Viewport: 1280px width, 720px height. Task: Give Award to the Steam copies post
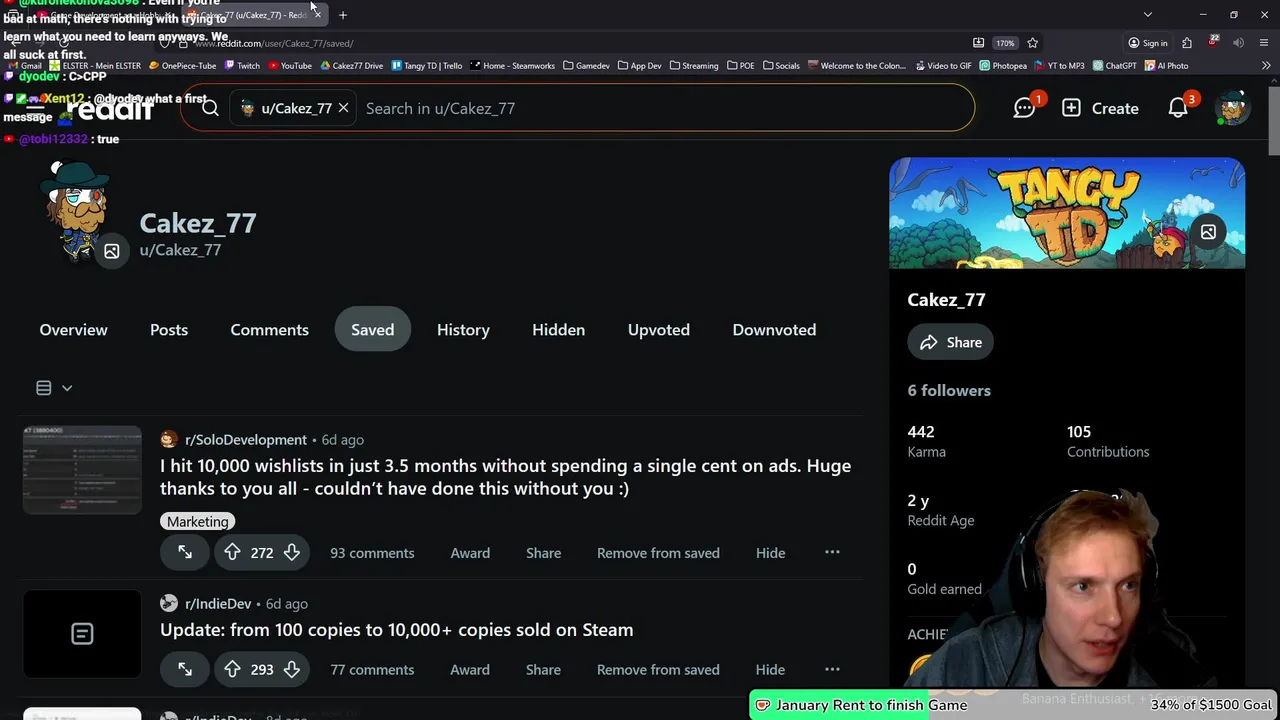pos(470,670)
